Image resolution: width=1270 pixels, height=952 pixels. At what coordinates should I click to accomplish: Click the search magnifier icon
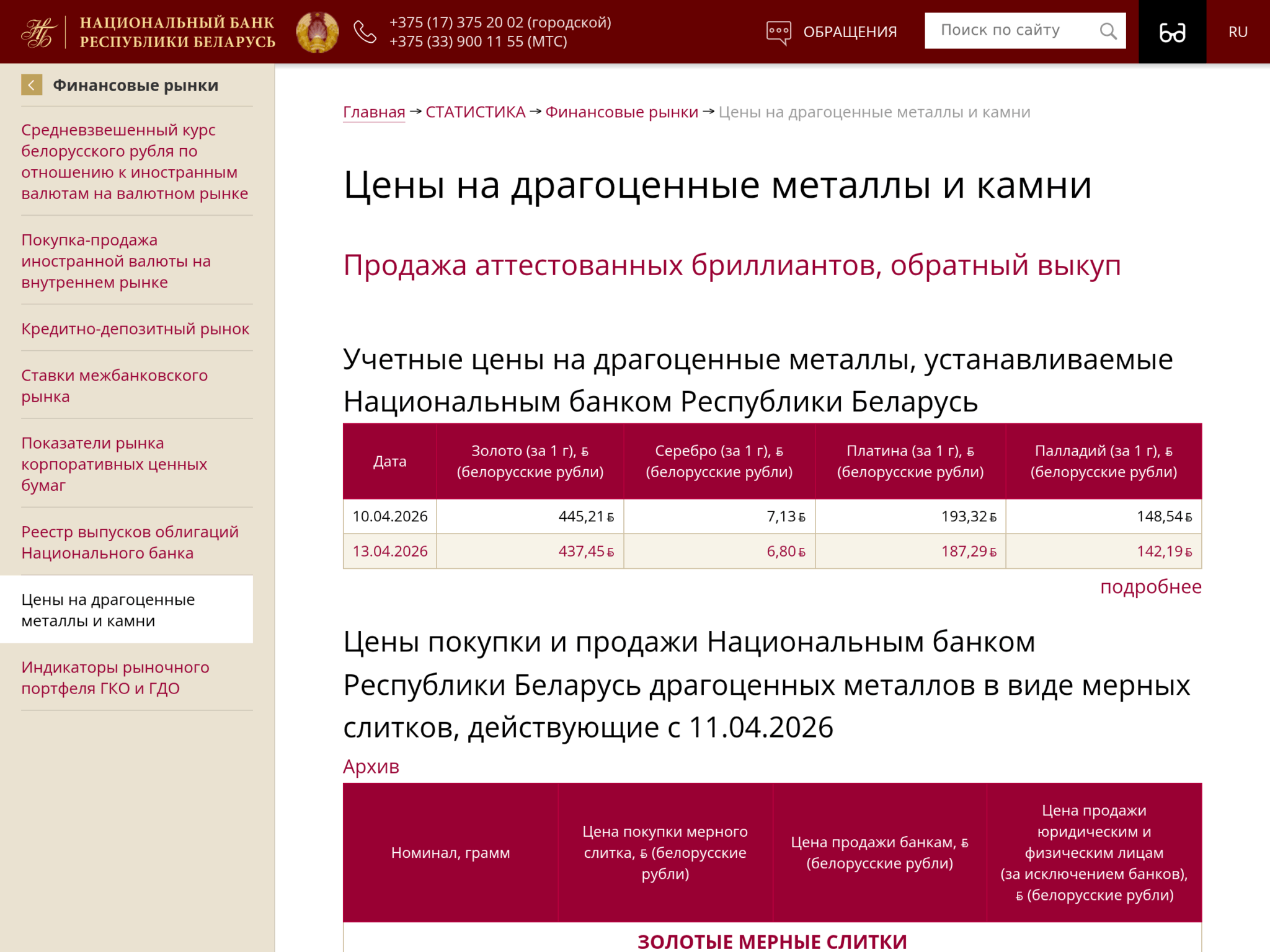pyautogui.click(x=1108, y=31)
